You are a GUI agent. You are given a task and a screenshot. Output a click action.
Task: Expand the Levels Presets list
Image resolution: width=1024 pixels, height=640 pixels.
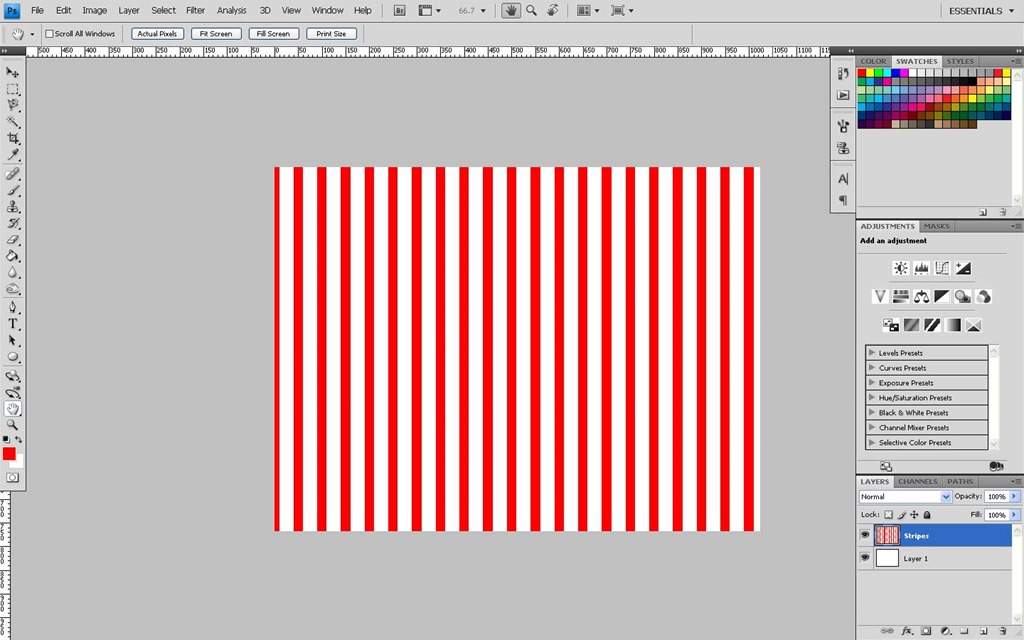click(872, 353)
